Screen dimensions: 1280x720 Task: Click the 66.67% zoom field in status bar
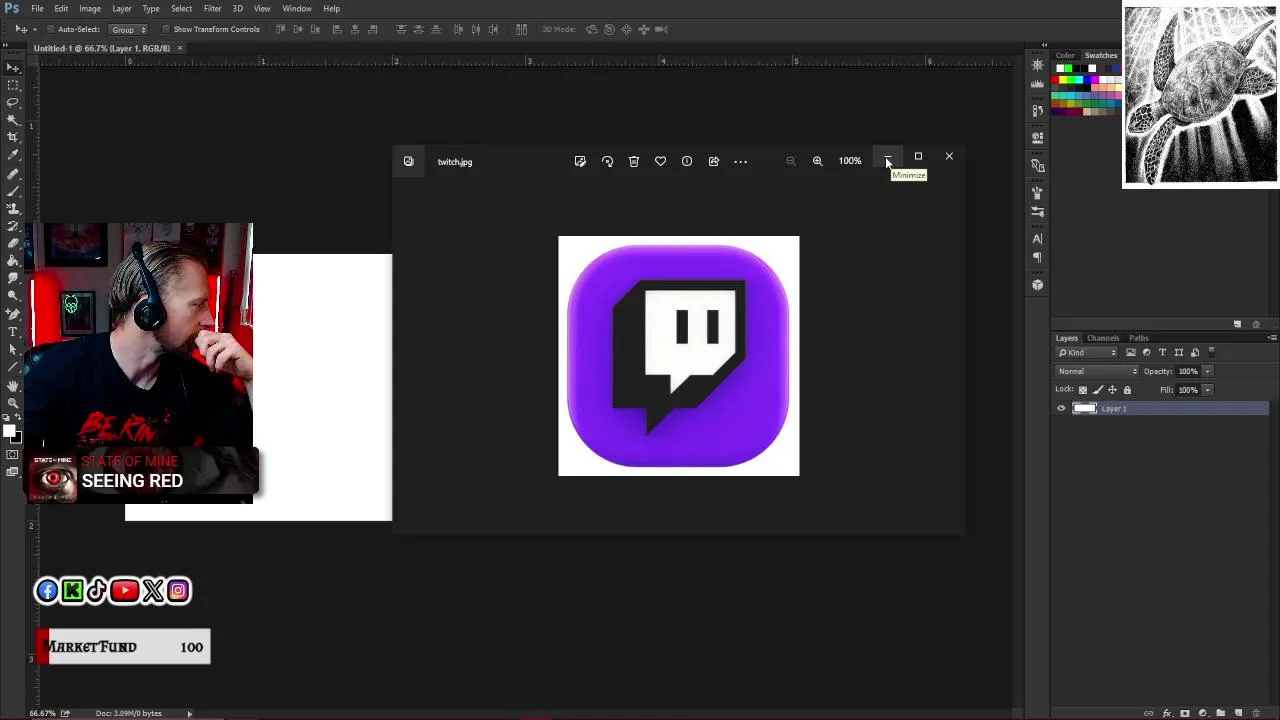[x=42, y=713]
